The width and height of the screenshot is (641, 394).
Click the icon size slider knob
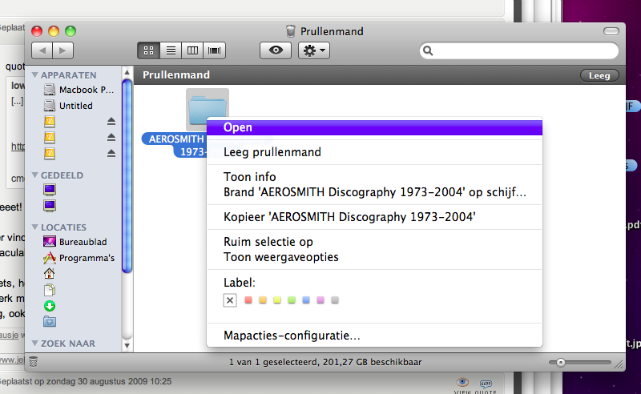[x=561, y=362]
